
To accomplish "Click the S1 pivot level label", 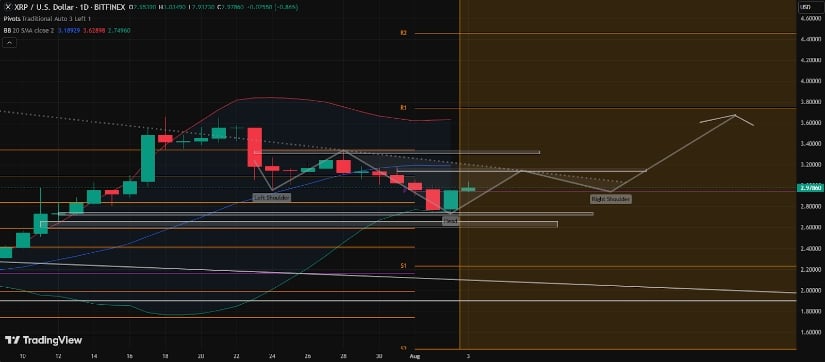I will pos(403,266).
